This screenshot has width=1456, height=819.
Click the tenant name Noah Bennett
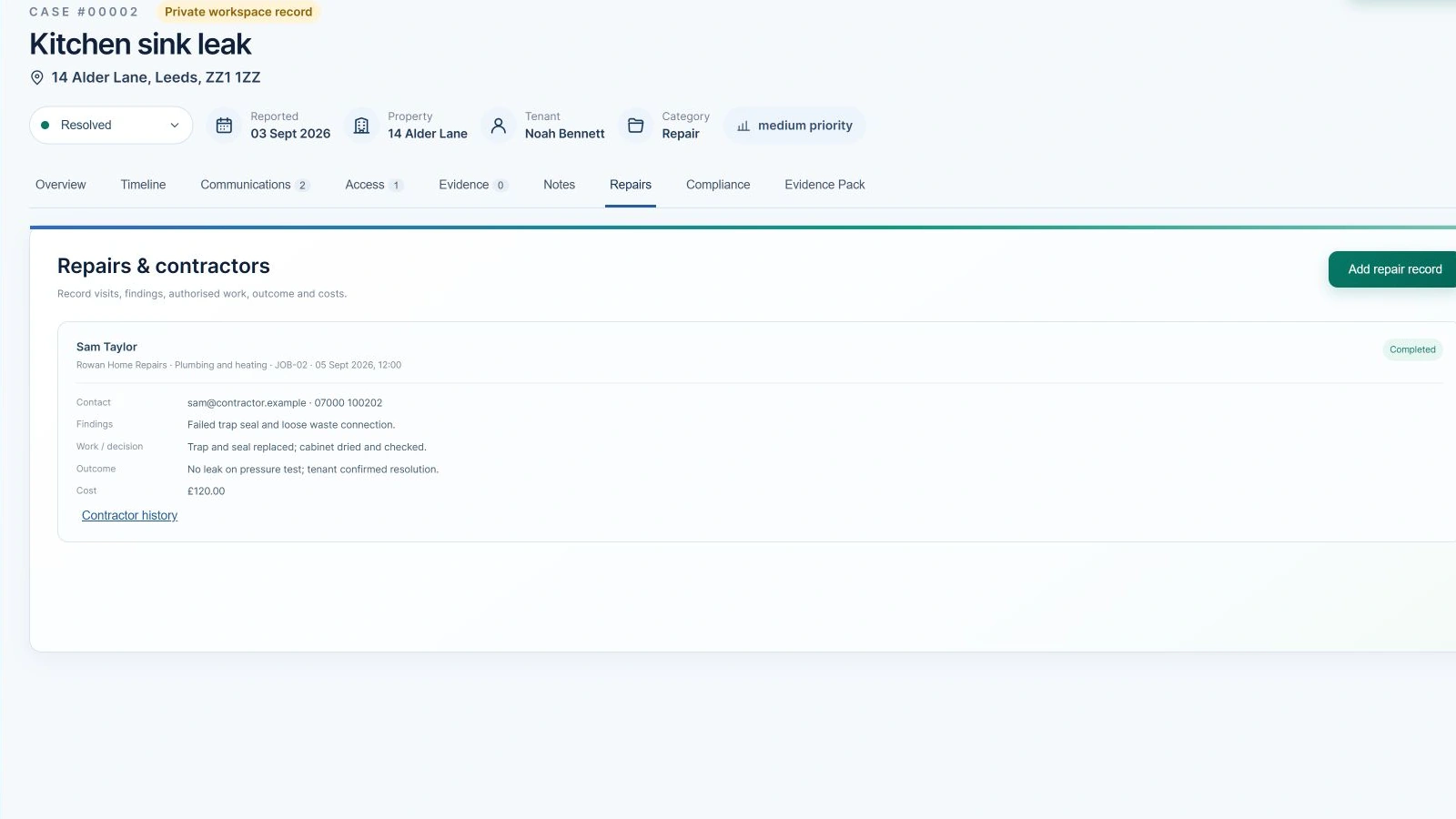tap(564, 134)
